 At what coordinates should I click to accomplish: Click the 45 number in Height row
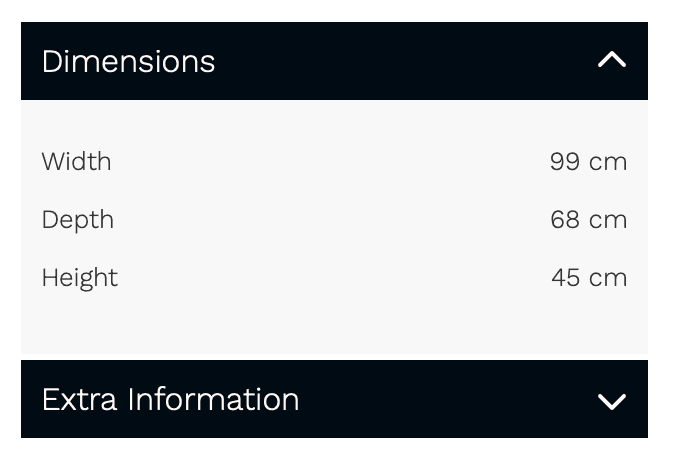click(x=566, y=278)
